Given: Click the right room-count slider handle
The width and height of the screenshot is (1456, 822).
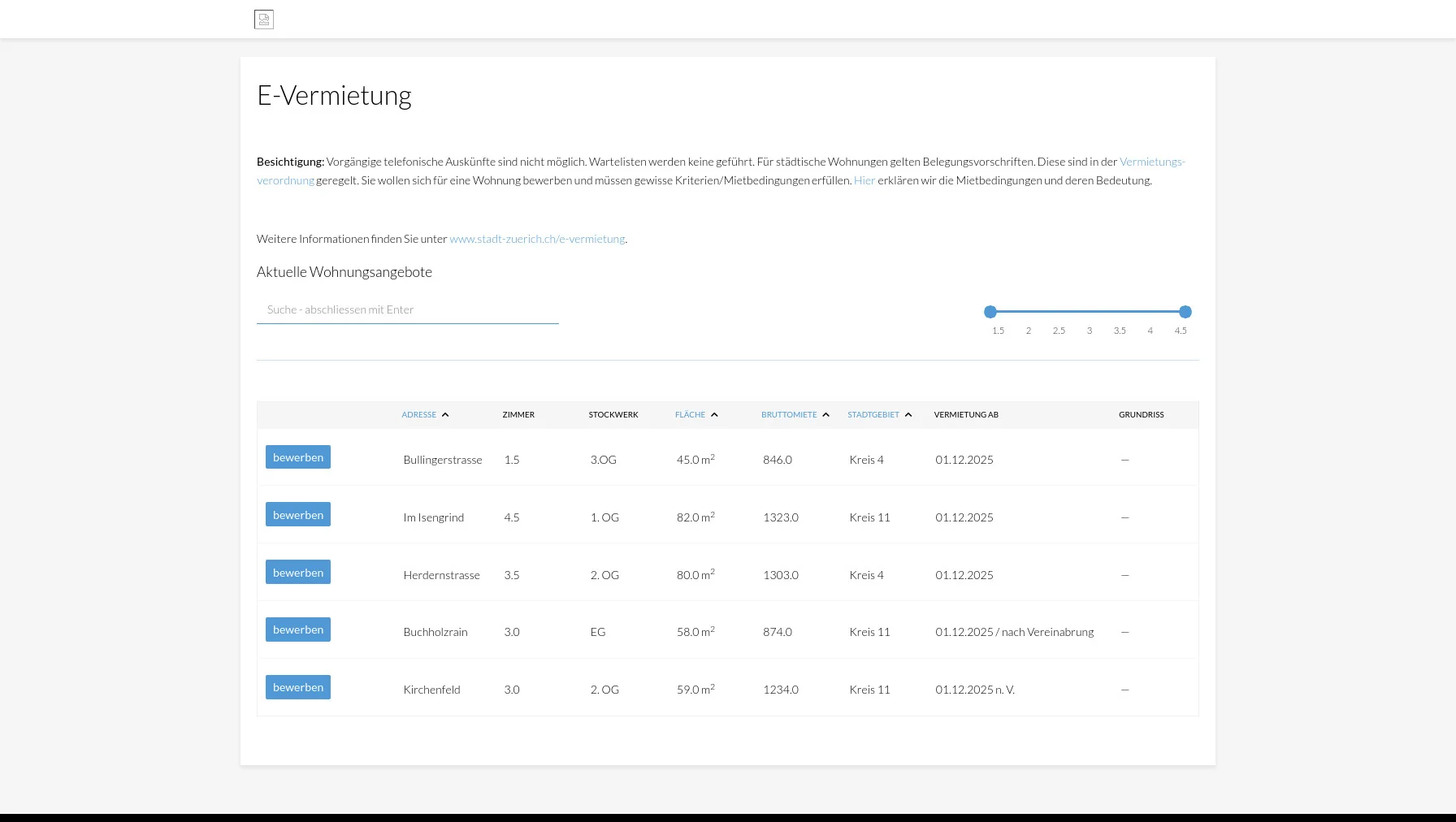Looking at the screenshot, I should pos(1185,312).
